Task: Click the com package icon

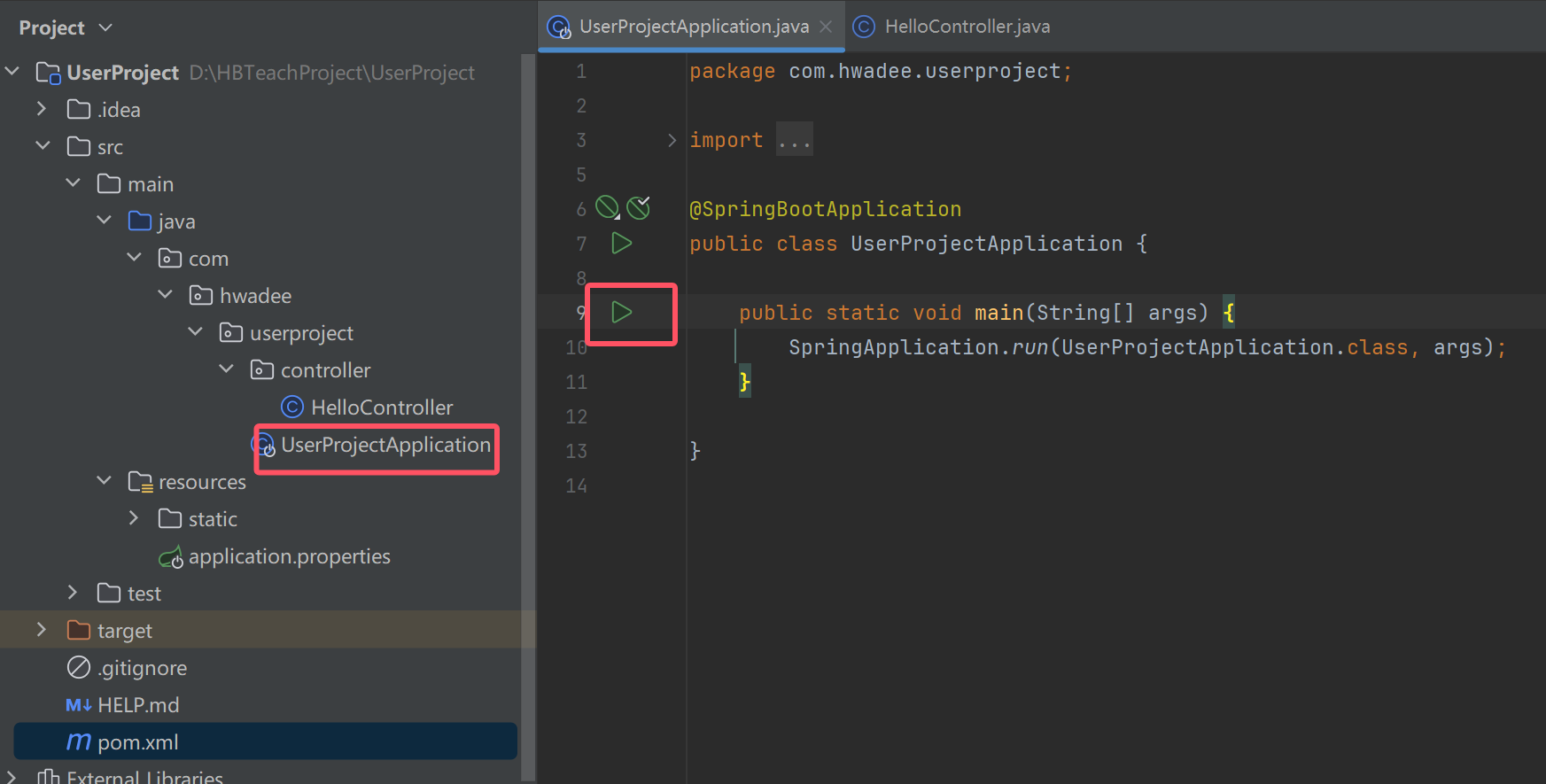Action: click(170, 258)
